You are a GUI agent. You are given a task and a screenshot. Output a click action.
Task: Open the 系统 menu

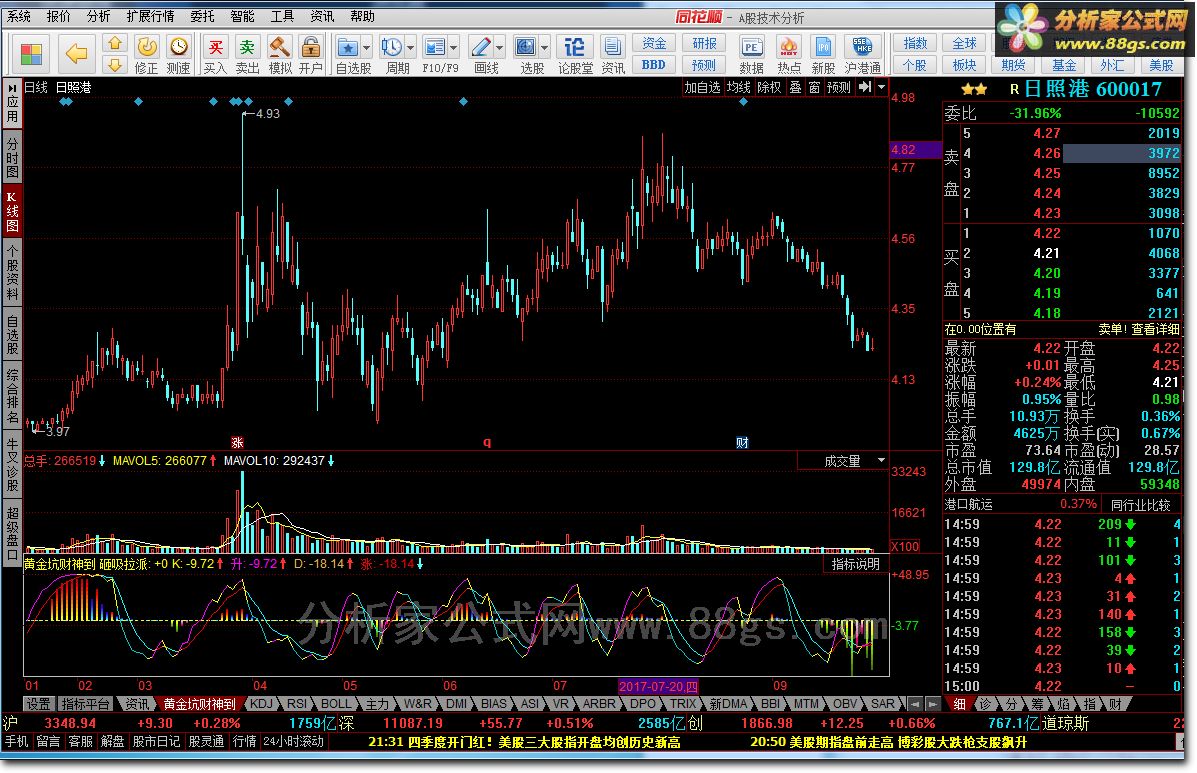(18, 16)
